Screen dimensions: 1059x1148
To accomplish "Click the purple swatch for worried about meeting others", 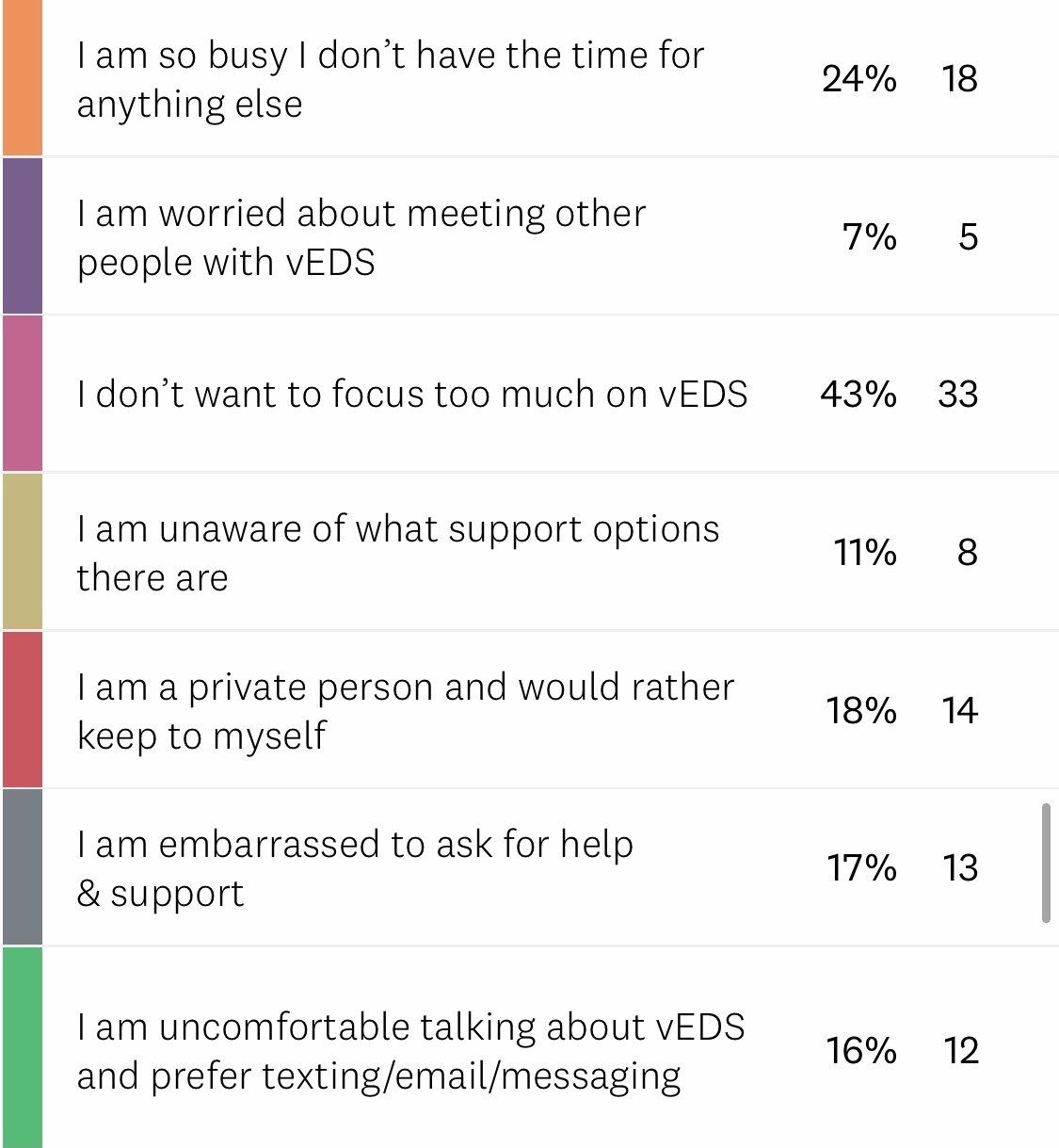I will [22, 236].
